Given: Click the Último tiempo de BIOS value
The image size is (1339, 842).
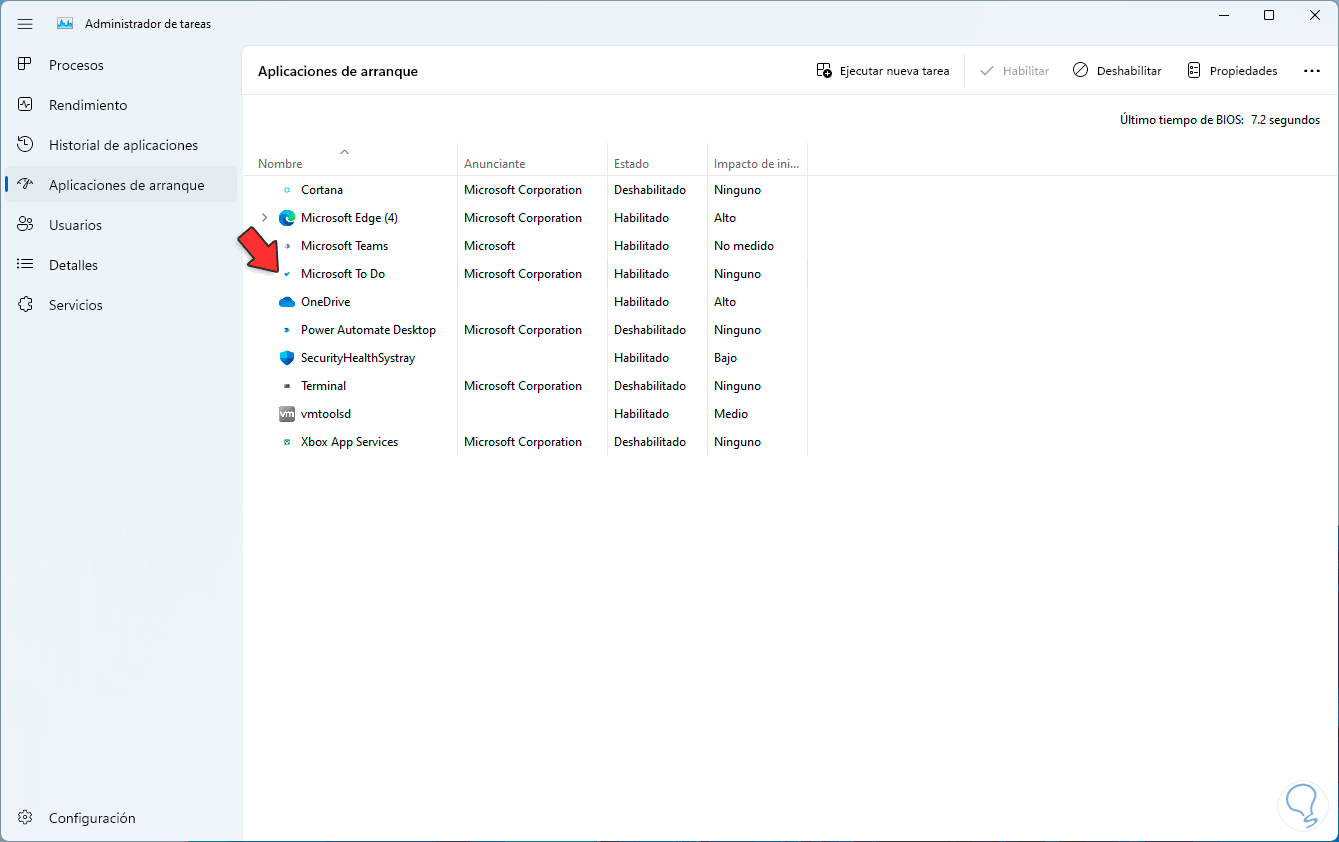Looking at the screenshot, I should point(1286,120).
